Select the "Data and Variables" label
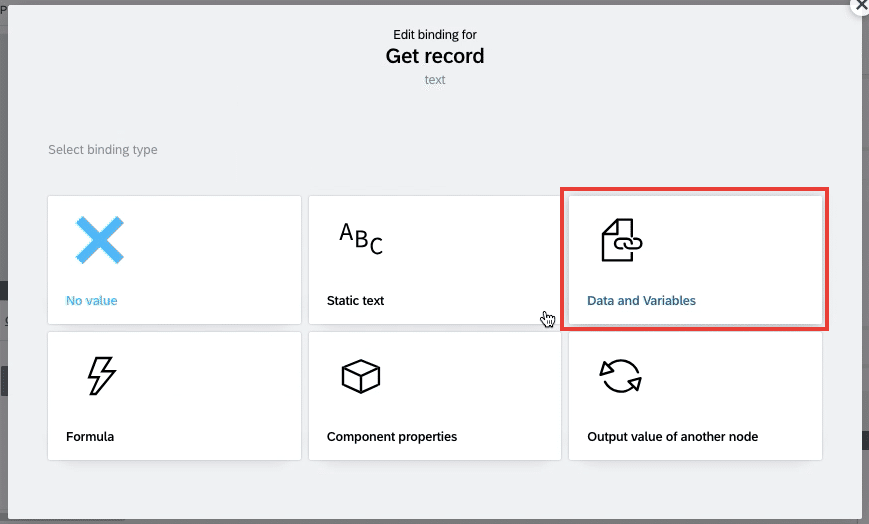The image size is (869, 524). tap(641, 301)
